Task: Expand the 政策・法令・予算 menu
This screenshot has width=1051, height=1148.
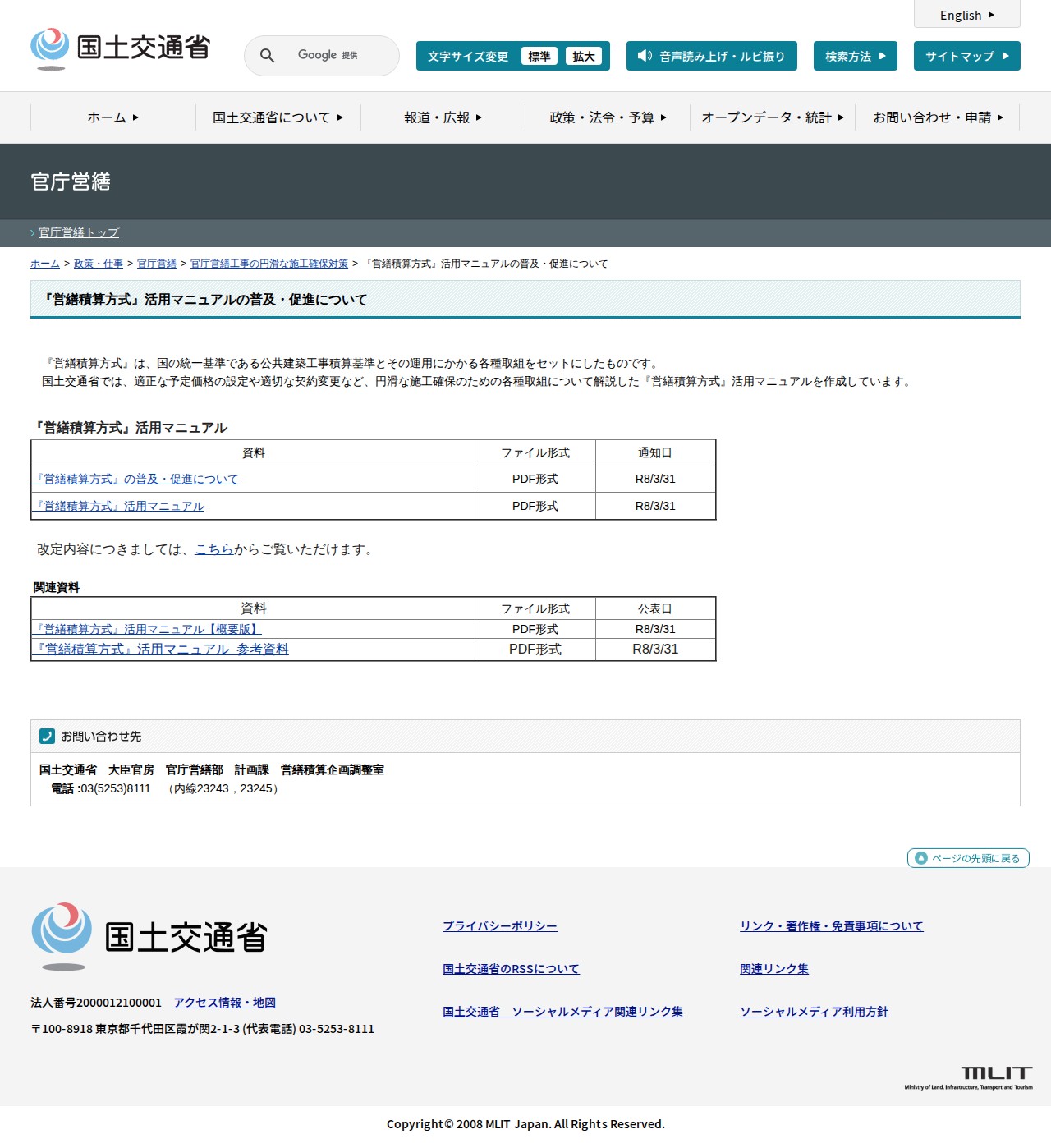Action: coord(608,117)
